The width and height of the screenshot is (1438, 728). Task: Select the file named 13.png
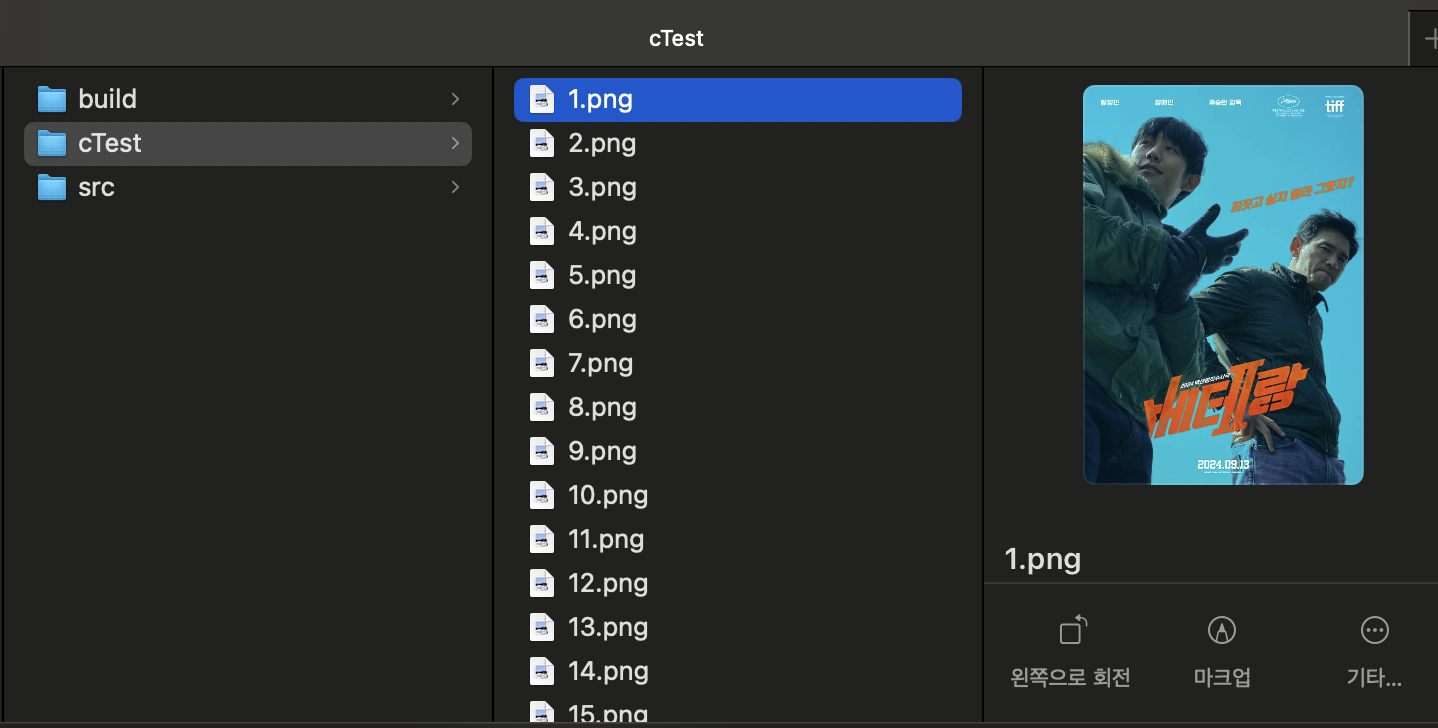click(608, 628)
